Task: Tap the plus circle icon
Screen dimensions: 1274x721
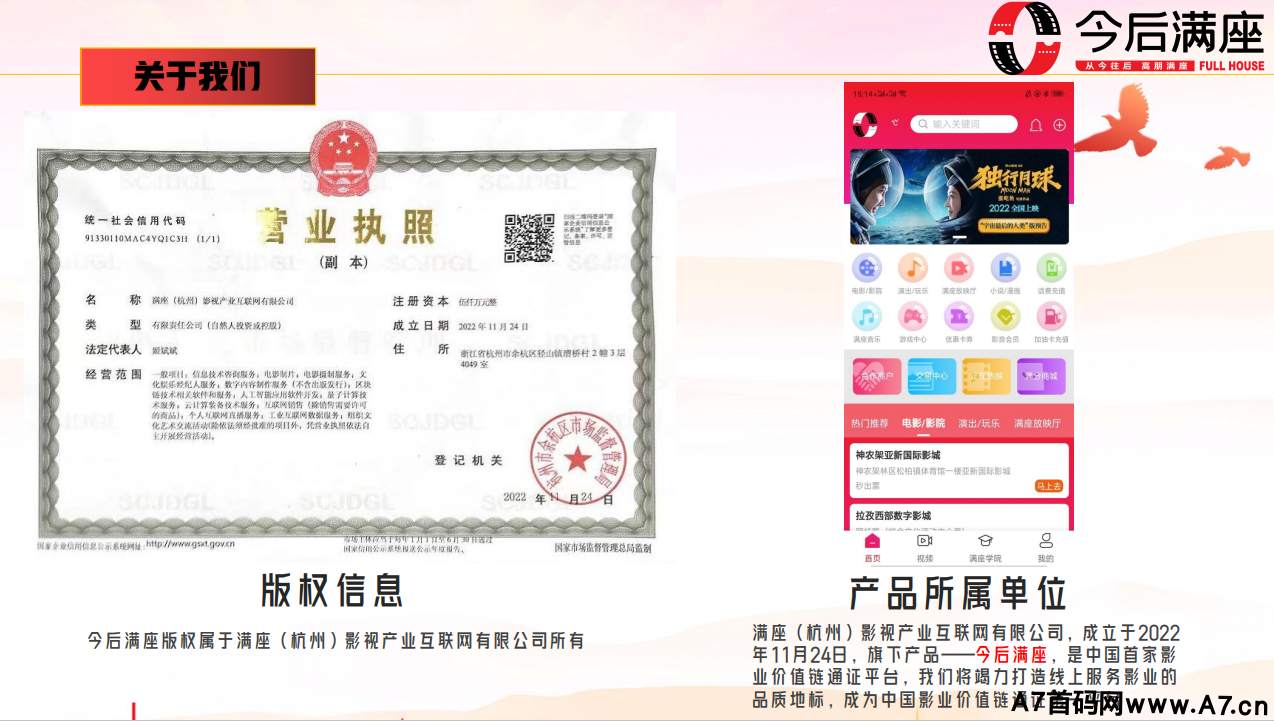Action: point(1059,125)
